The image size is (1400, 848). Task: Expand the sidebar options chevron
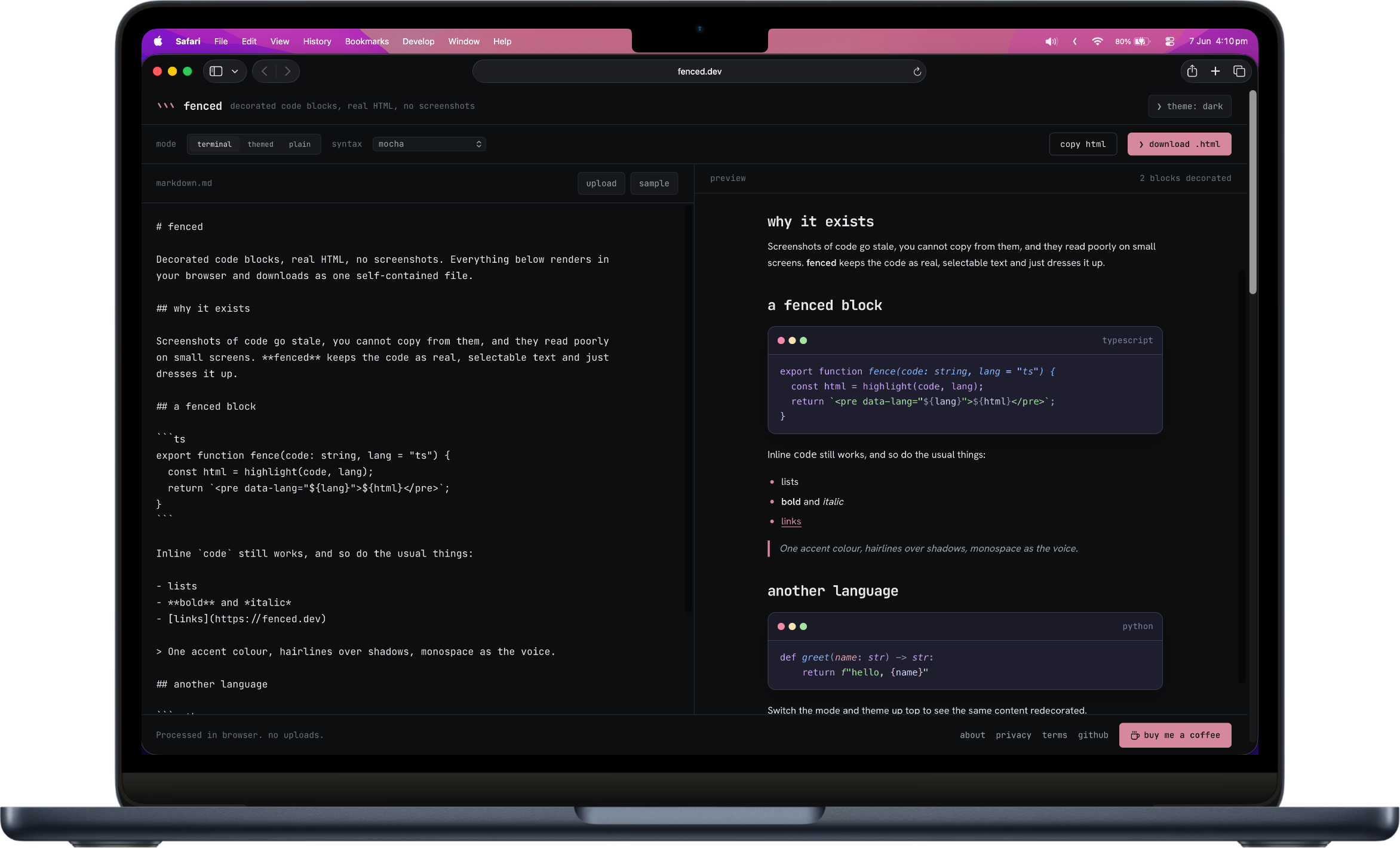click(x=235, y=72)
